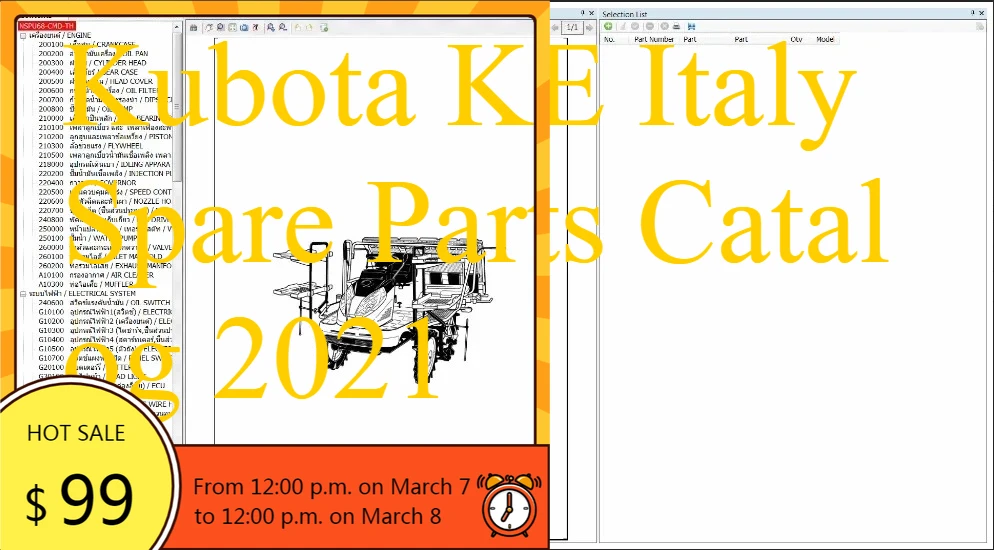The width and height of the screenshot is (994, 550).
Task: Collapse the ENGINE tree group
Action: 23,36
